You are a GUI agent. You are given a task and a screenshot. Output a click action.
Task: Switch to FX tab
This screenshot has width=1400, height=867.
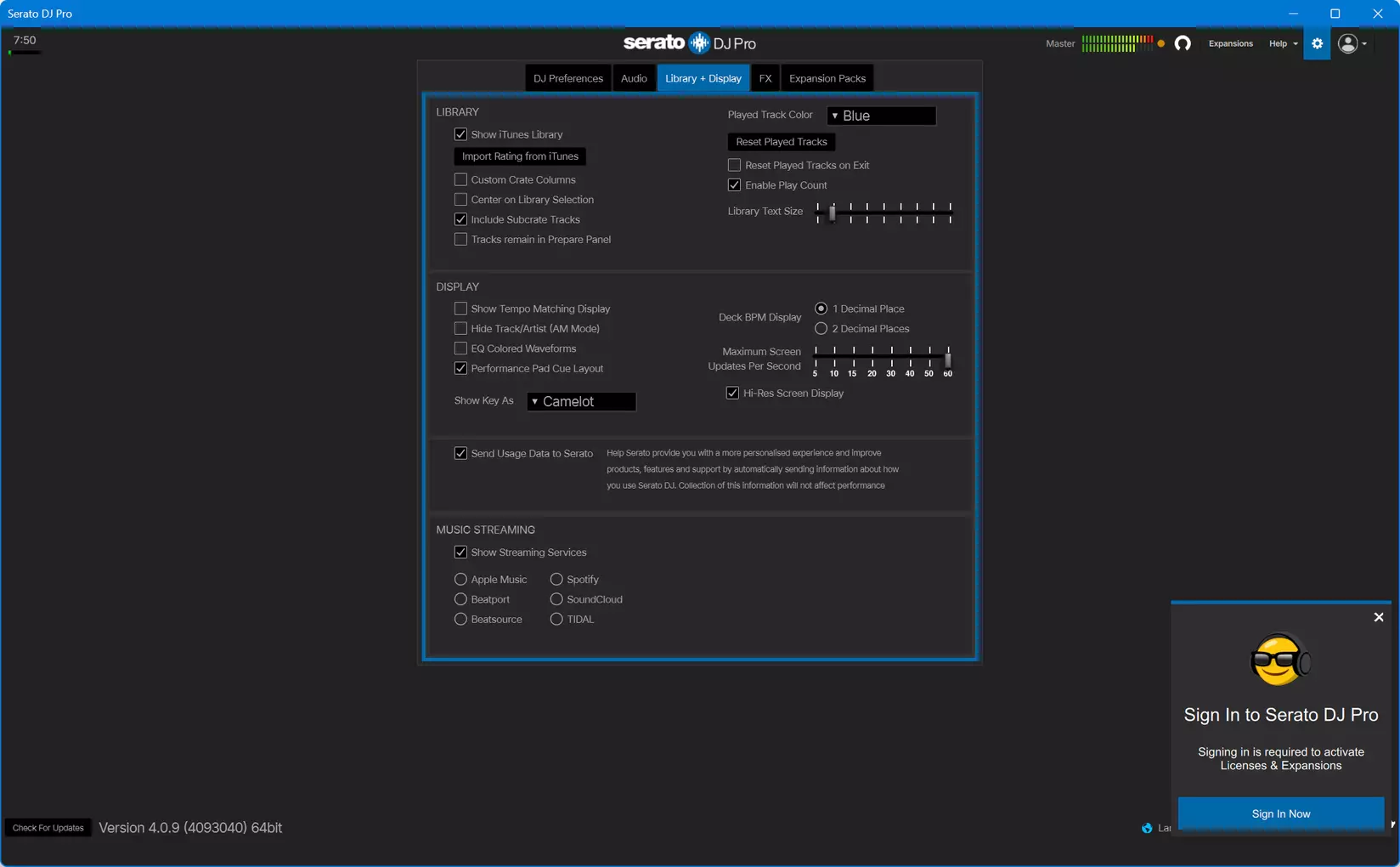click(765, 78)
